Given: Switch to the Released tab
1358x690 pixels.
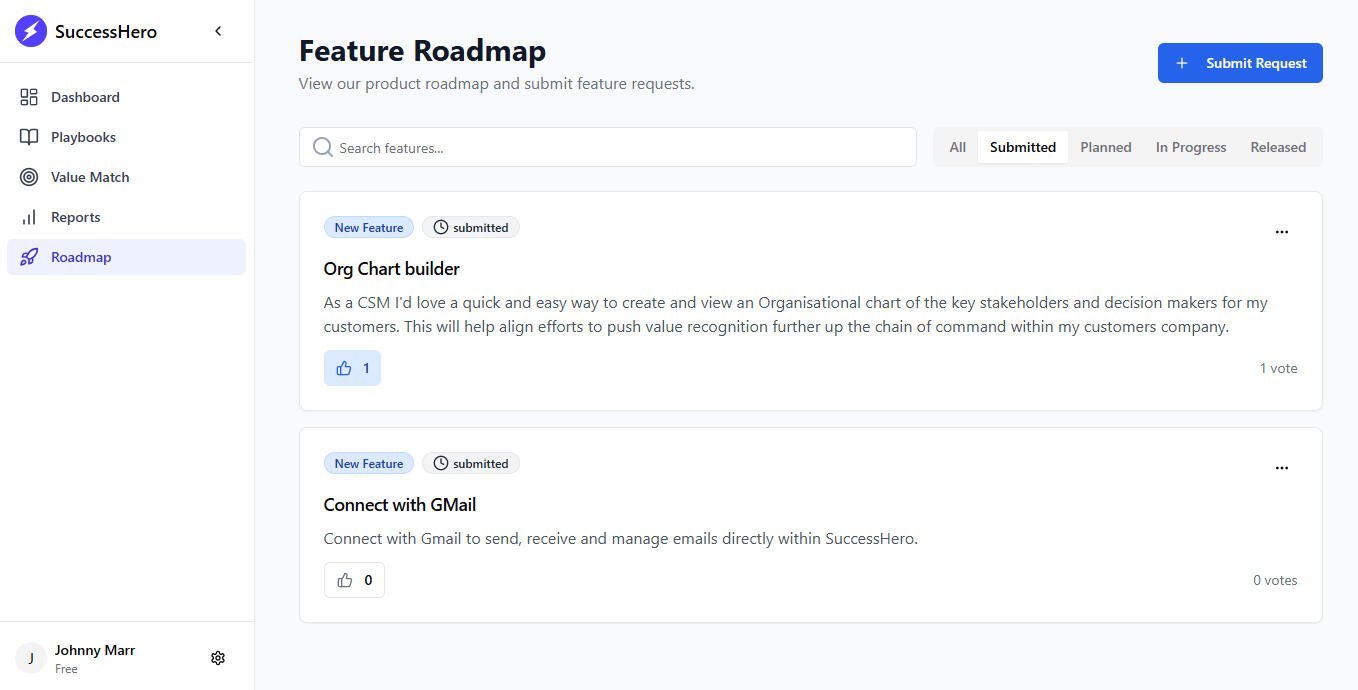Looking at the screenshot, I should pyautogui.click(x=1277, y=147).
